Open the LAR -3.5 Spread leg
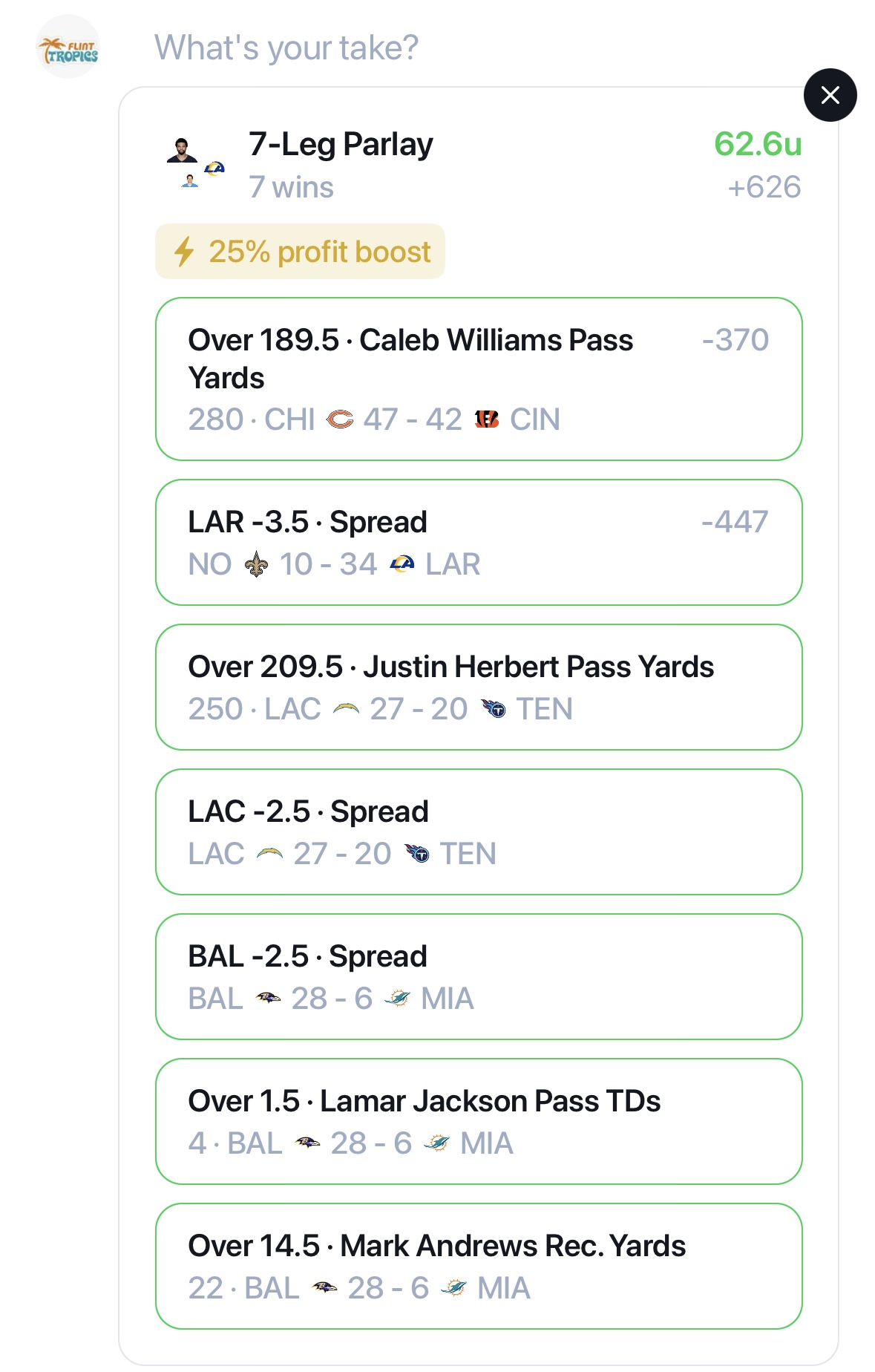The height and width of the screenshot is (1372, 875). [x=478, y=542]
